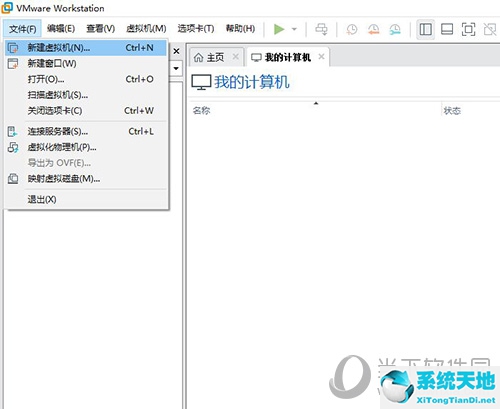Viewport: 500px width, 409px height.
Task: Select 新建窗口(W) menu entry
Action: [x=86, y=63]
